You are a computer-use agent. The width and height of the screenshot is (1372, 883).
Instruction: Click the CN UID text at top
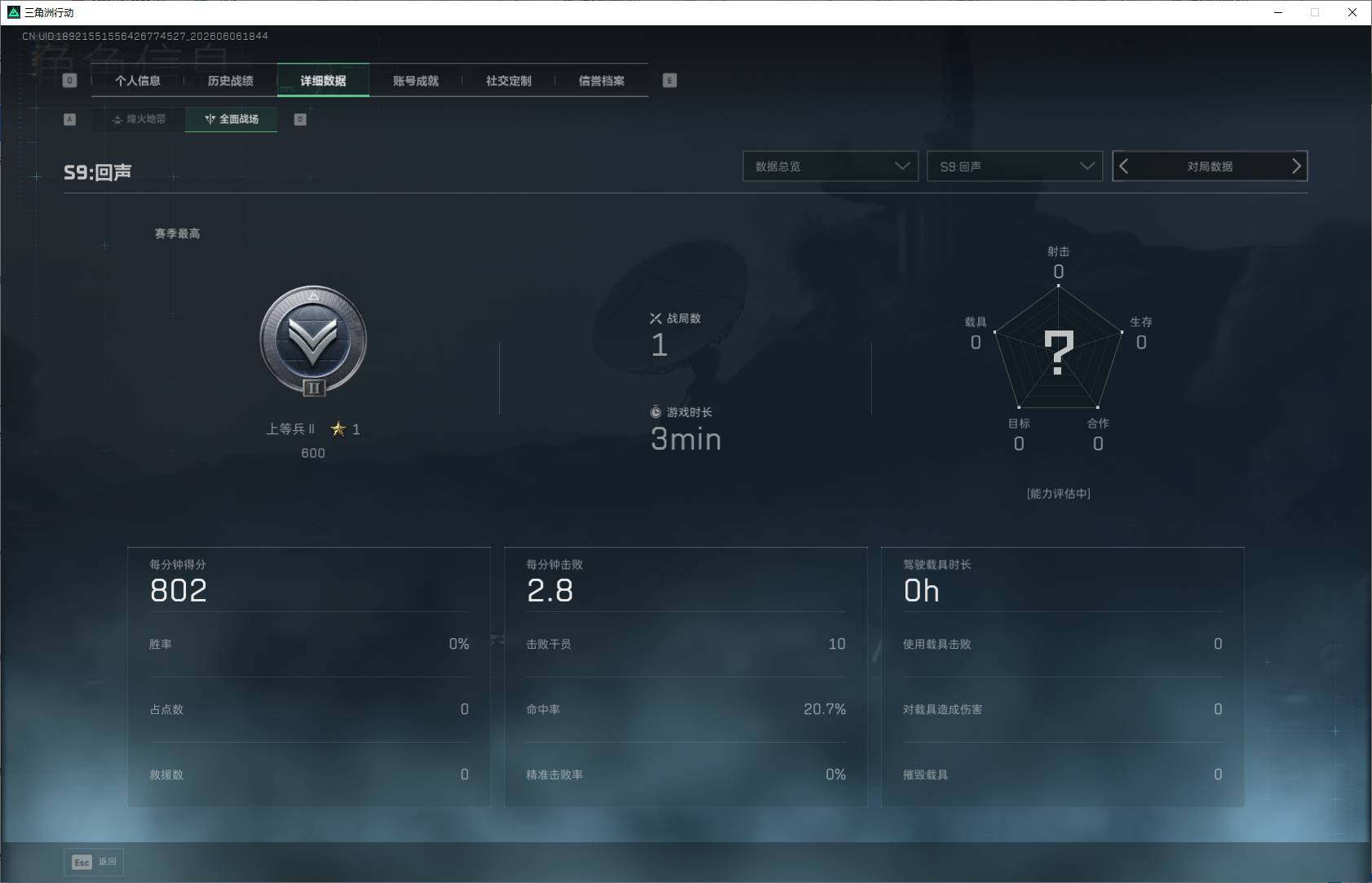(145, 36)
